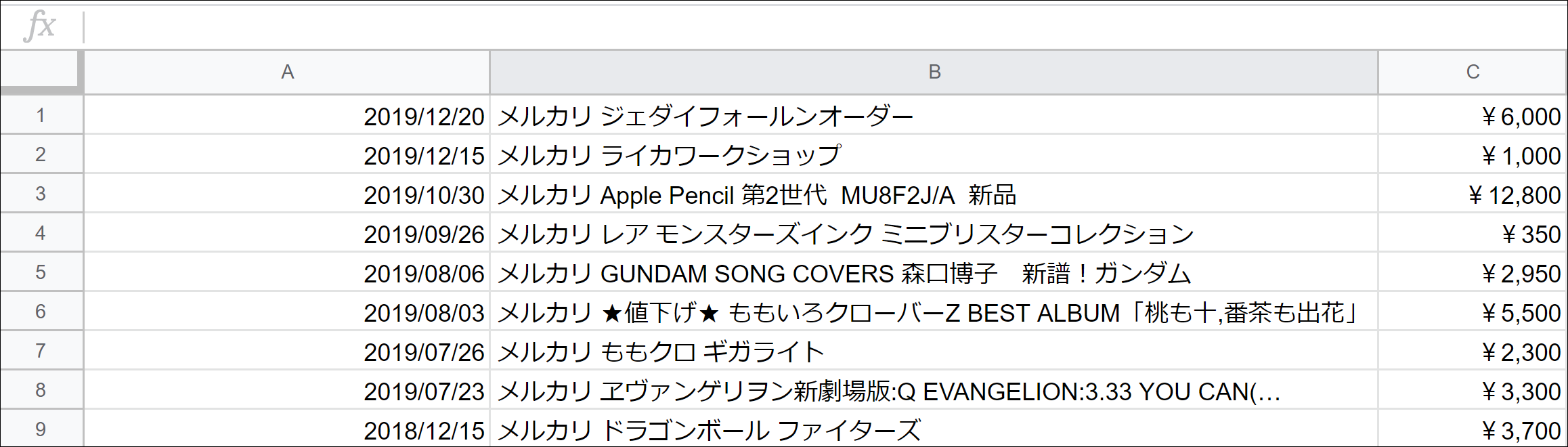This screenshot has height=447, width=1568.
Task: Select row 3 header
Action: pyautogui.click(x=41, y=194)
